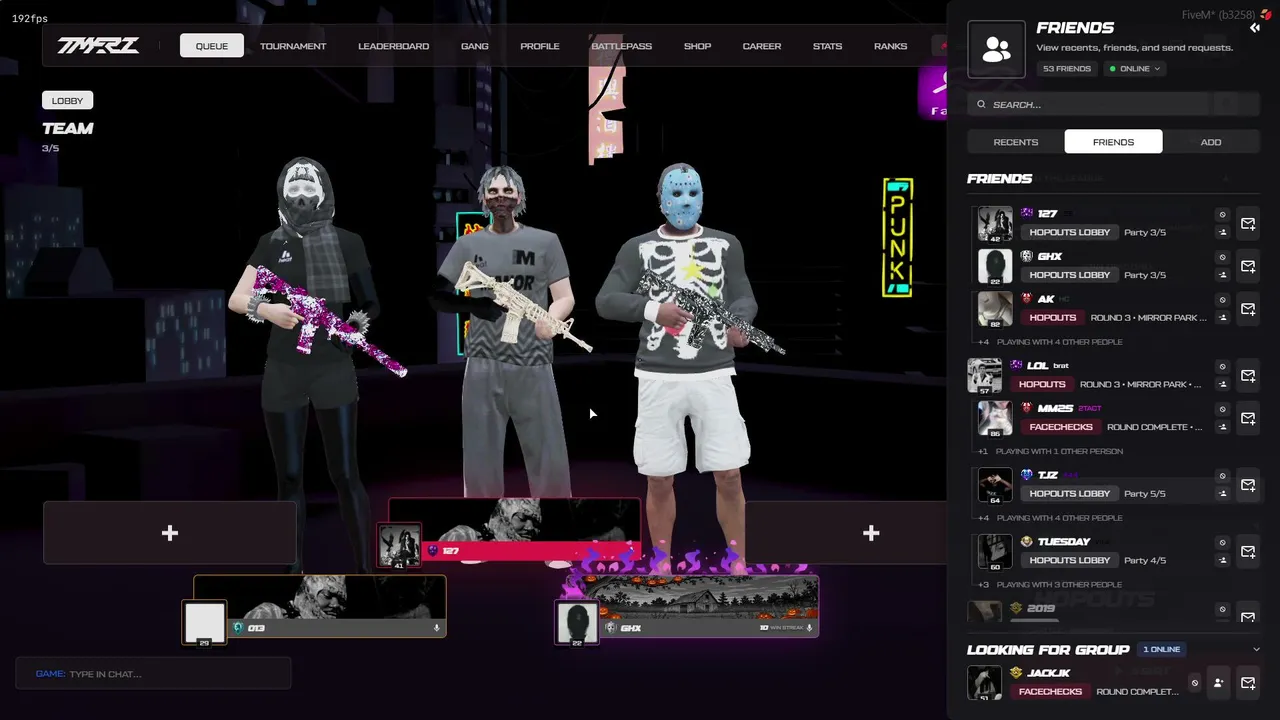Open the Online status dropdown
The height and width of the screenshot is (720, 1280).
pyautogui.click(x=1133, y=69)
